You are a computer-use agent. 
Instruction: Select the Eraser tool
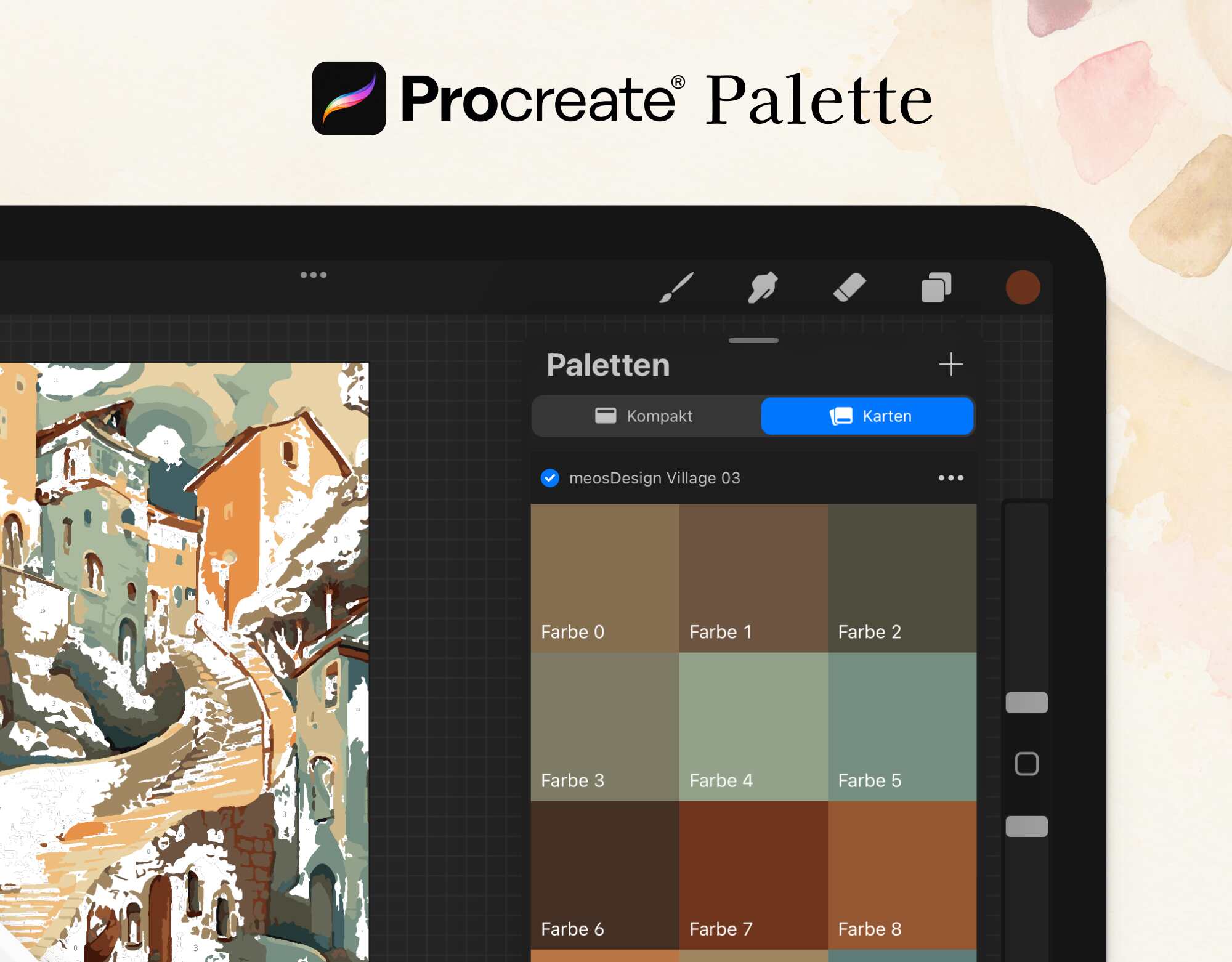click(x=849, y=288)
